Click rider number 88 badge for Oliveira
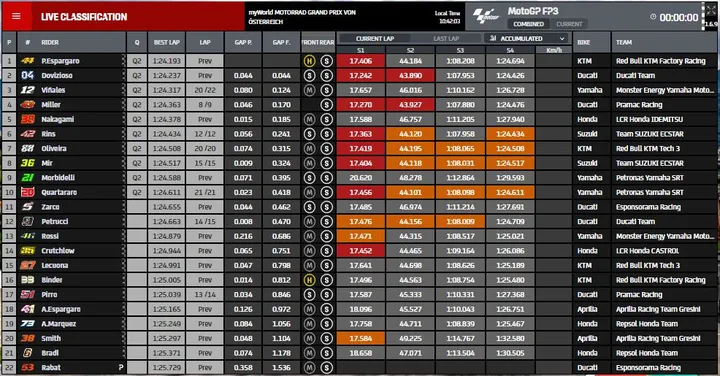Image resolution: width=720 pixels, height=376 pixels. click(x=28, y=148)
